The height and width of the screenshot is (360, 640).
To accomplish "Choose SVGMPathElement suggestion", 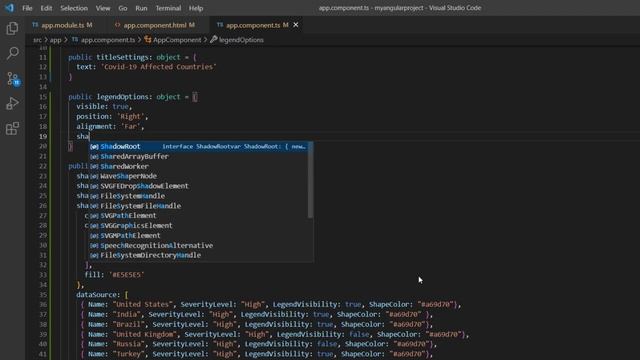I will tap(199, 236).
